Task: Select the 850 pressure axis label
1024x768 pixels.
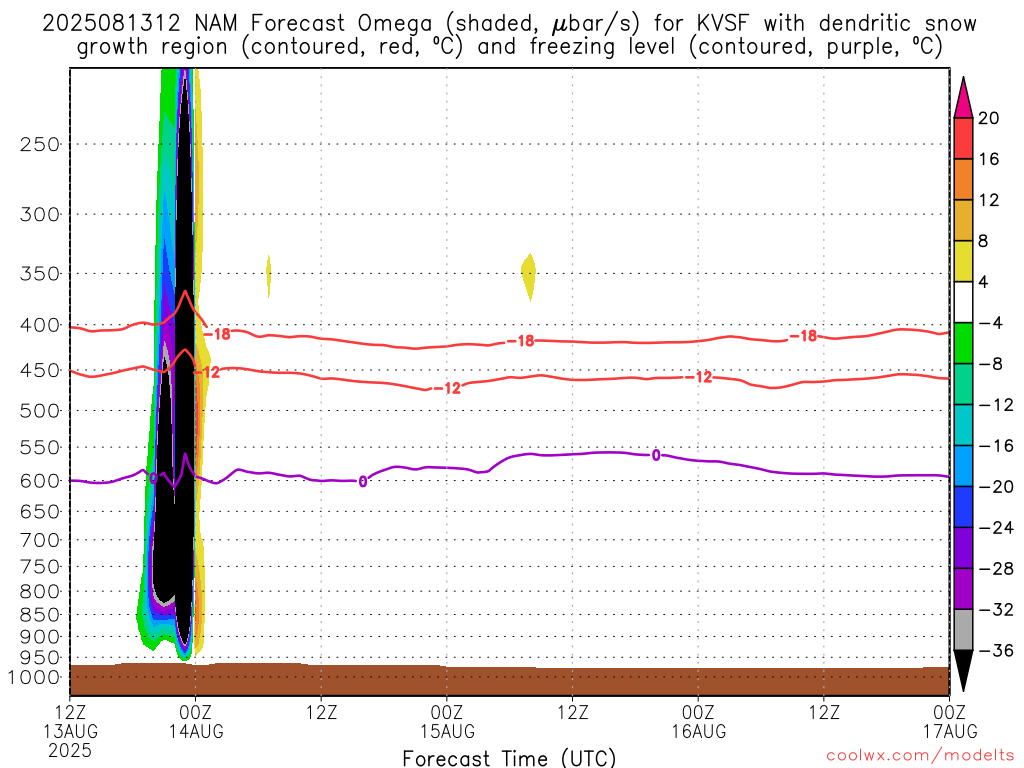Action: (x=40, y=615)
